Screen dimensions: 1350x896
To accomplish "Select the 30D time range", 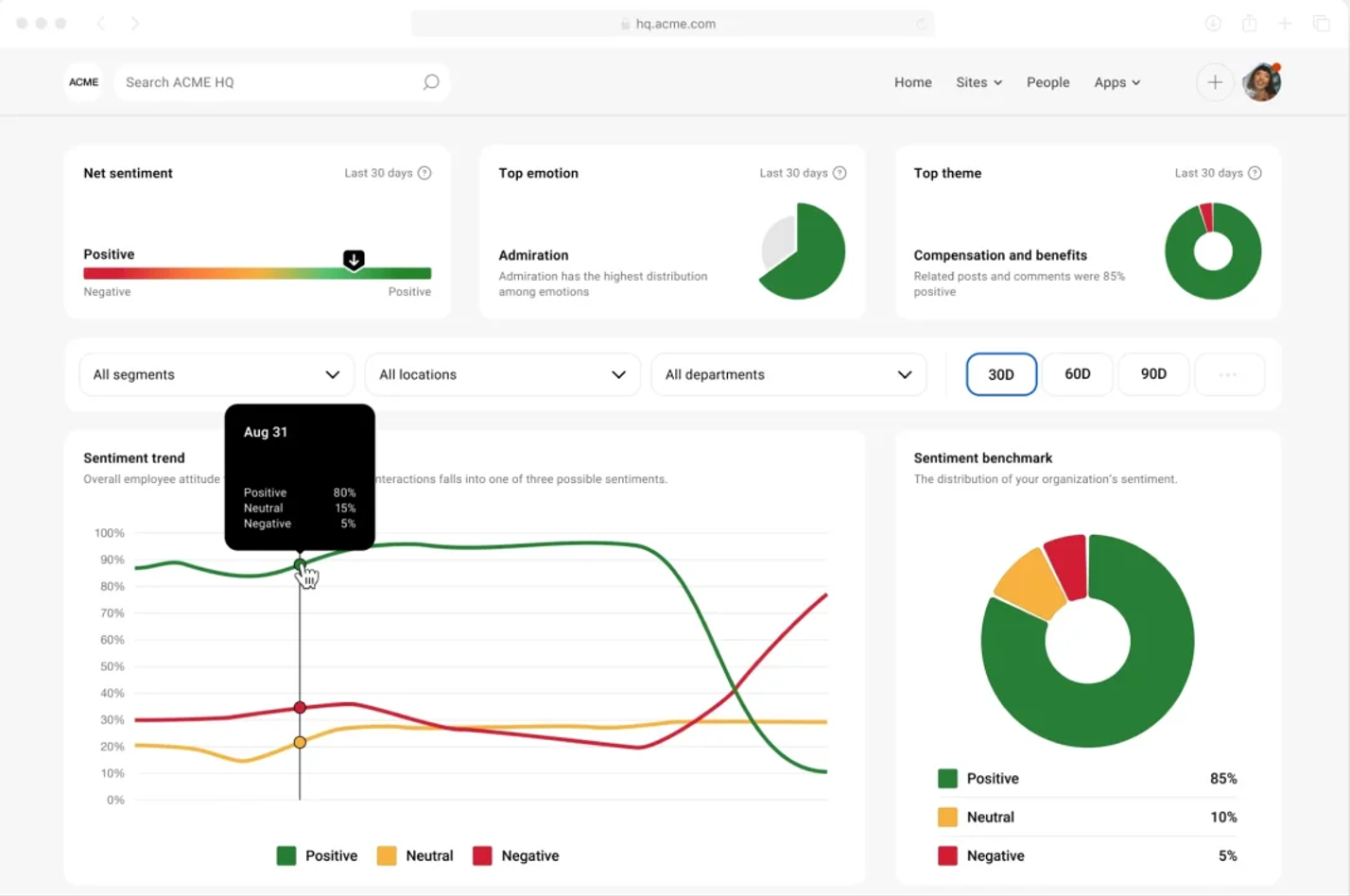I will (1001, 374).
